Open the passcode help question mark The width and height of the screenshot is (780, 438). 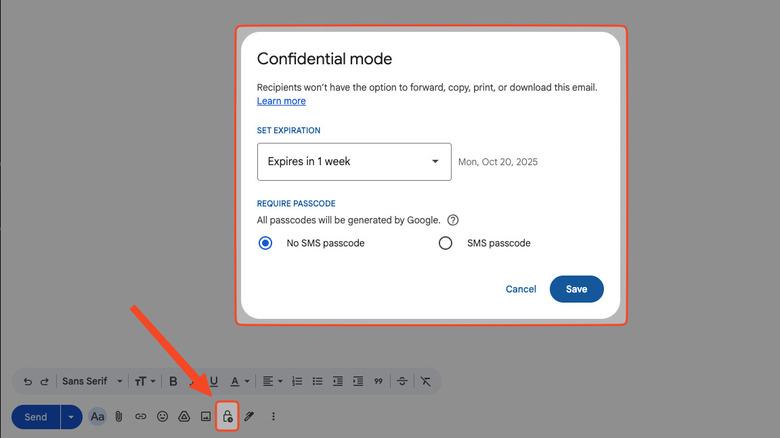click(453, 220)
